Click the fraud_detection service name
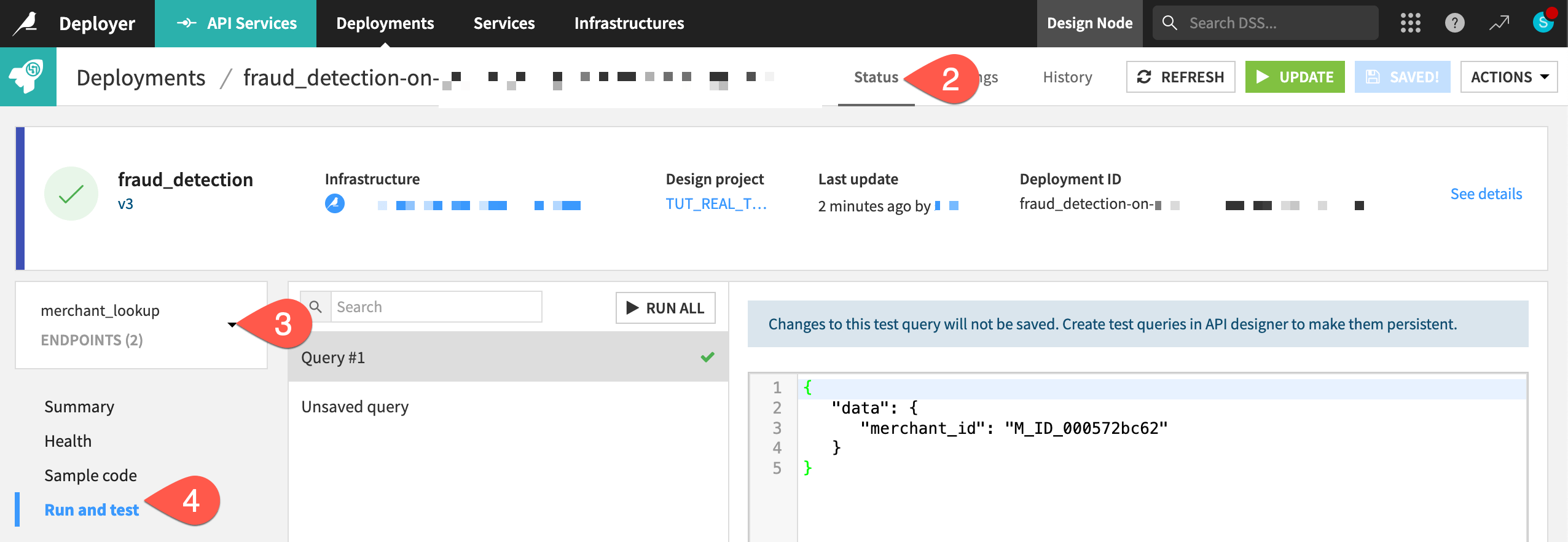Image resolution: width=1568 pixels, height=542 pixels. (185, 179)
